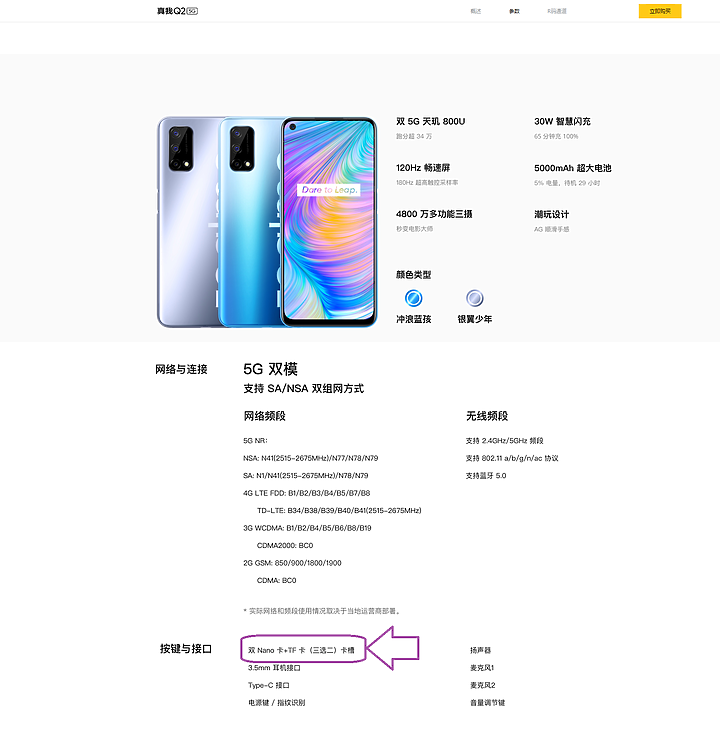Open the 概述 overview tab
Viewport: 720px width, 730px height.
[x=476, y=11]
